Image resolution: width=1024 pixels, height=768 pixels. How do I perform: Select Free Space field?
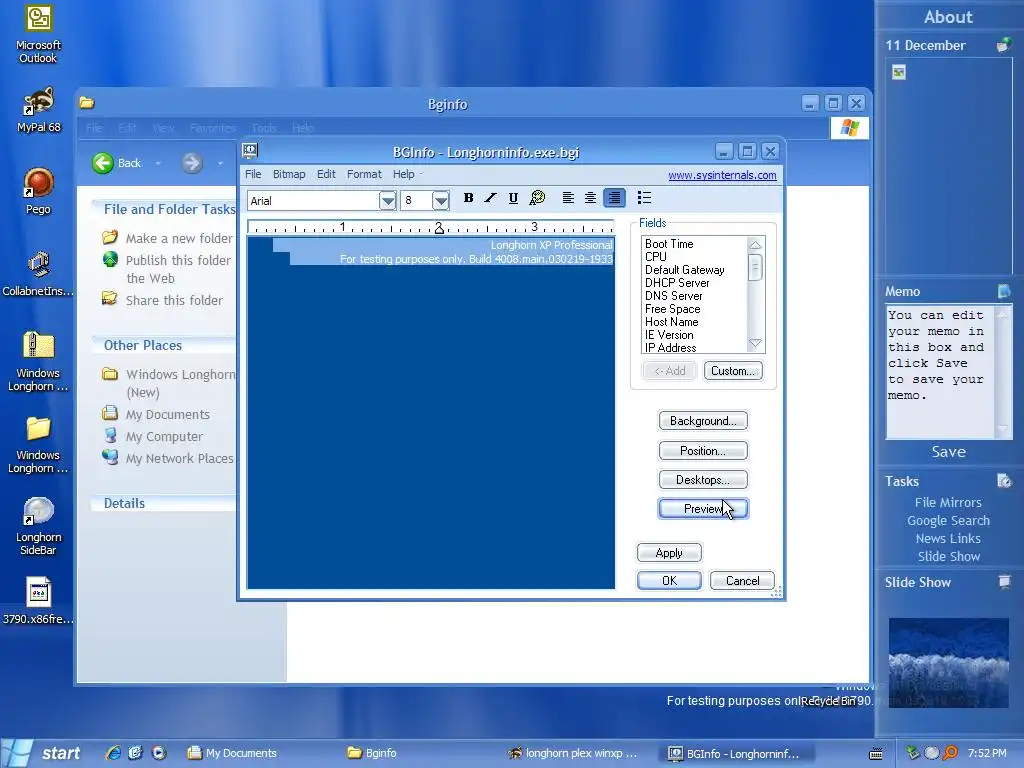point(672,309)
